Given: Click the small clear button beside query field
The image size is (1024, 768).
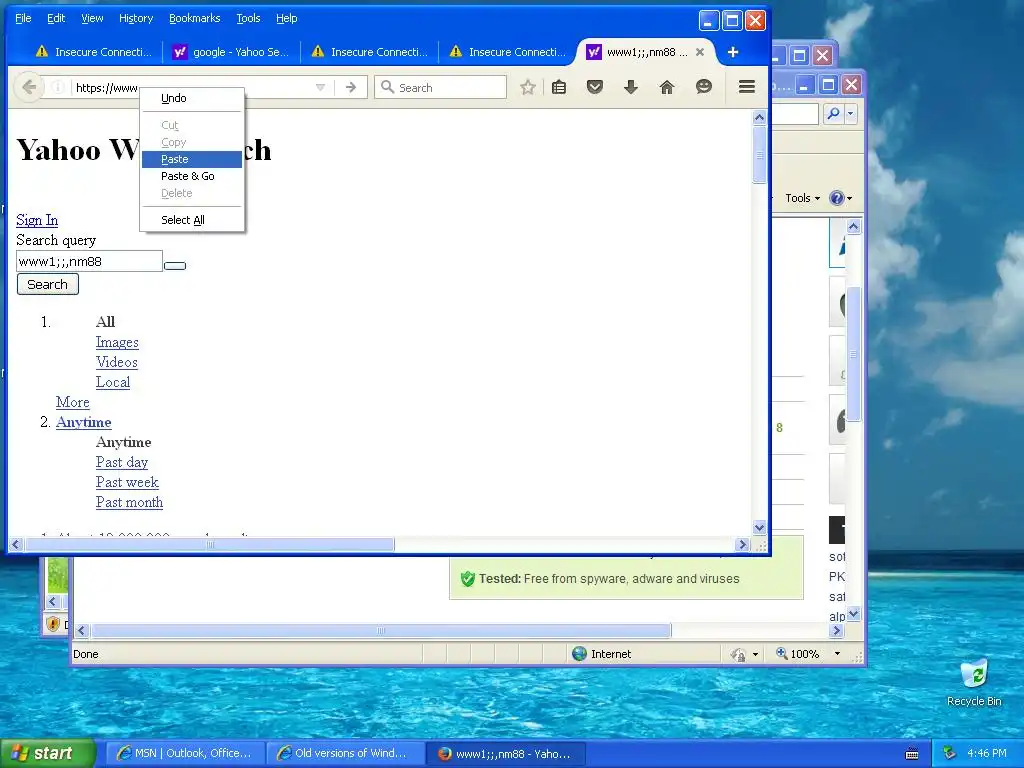Looking at the screenshot, I should (175, 266).
